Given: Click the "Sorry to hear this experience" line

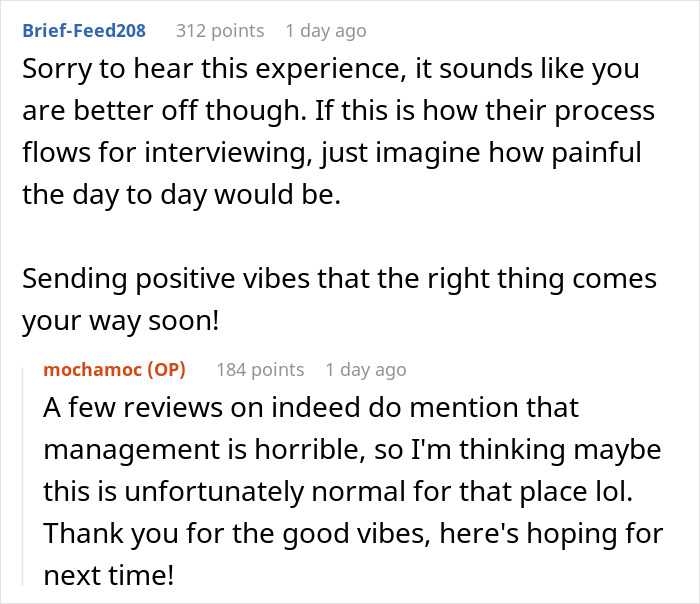Looking at the screenshot, I should [x=331, y=72].
